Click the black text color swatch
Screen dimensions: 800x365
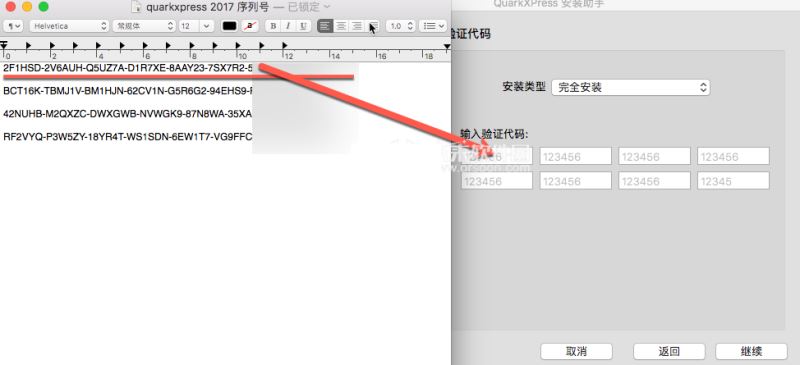pos(229,26)
